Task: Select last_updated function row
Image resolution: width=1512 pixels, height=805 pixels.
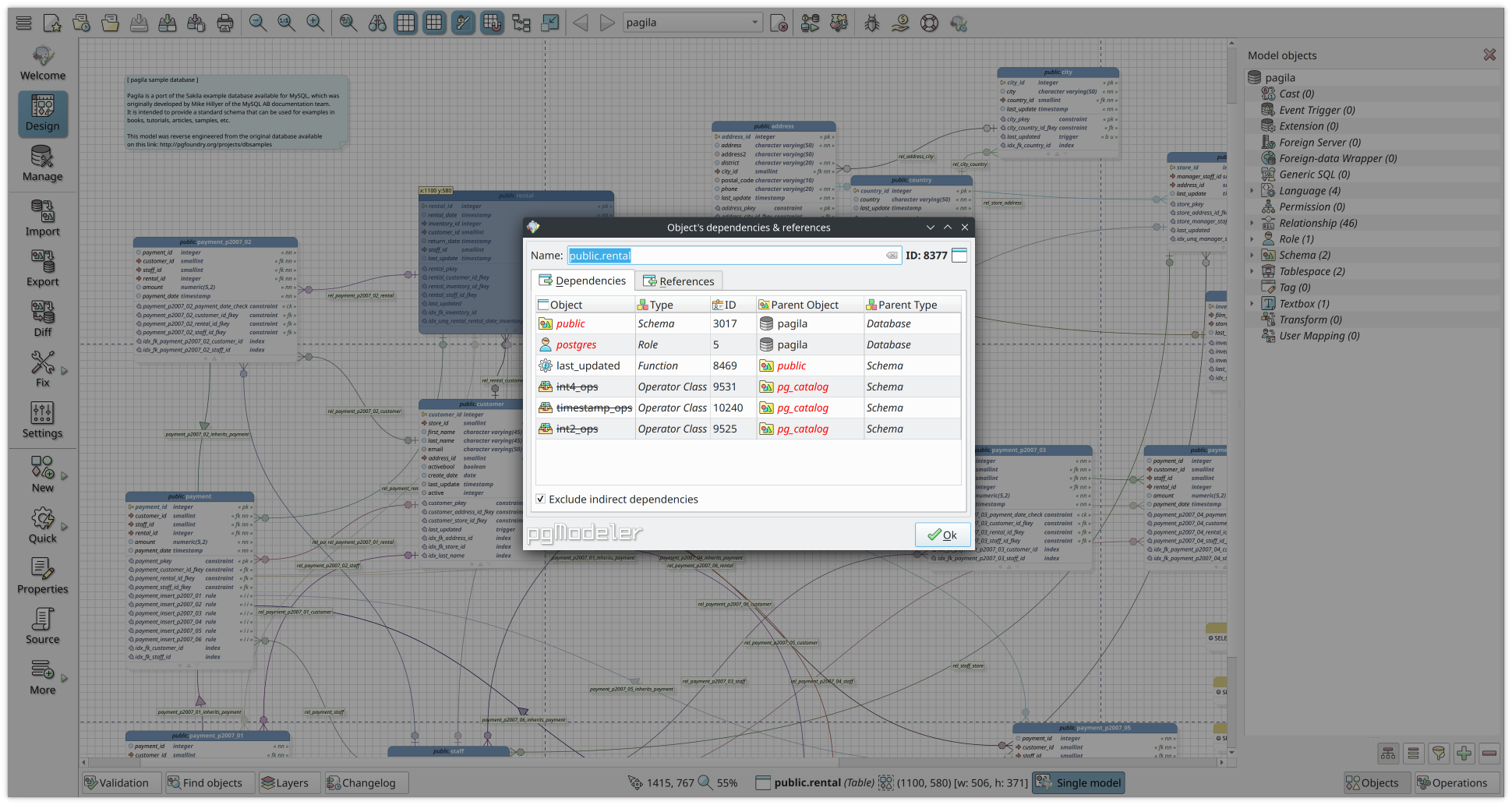Action: [748, 365]
